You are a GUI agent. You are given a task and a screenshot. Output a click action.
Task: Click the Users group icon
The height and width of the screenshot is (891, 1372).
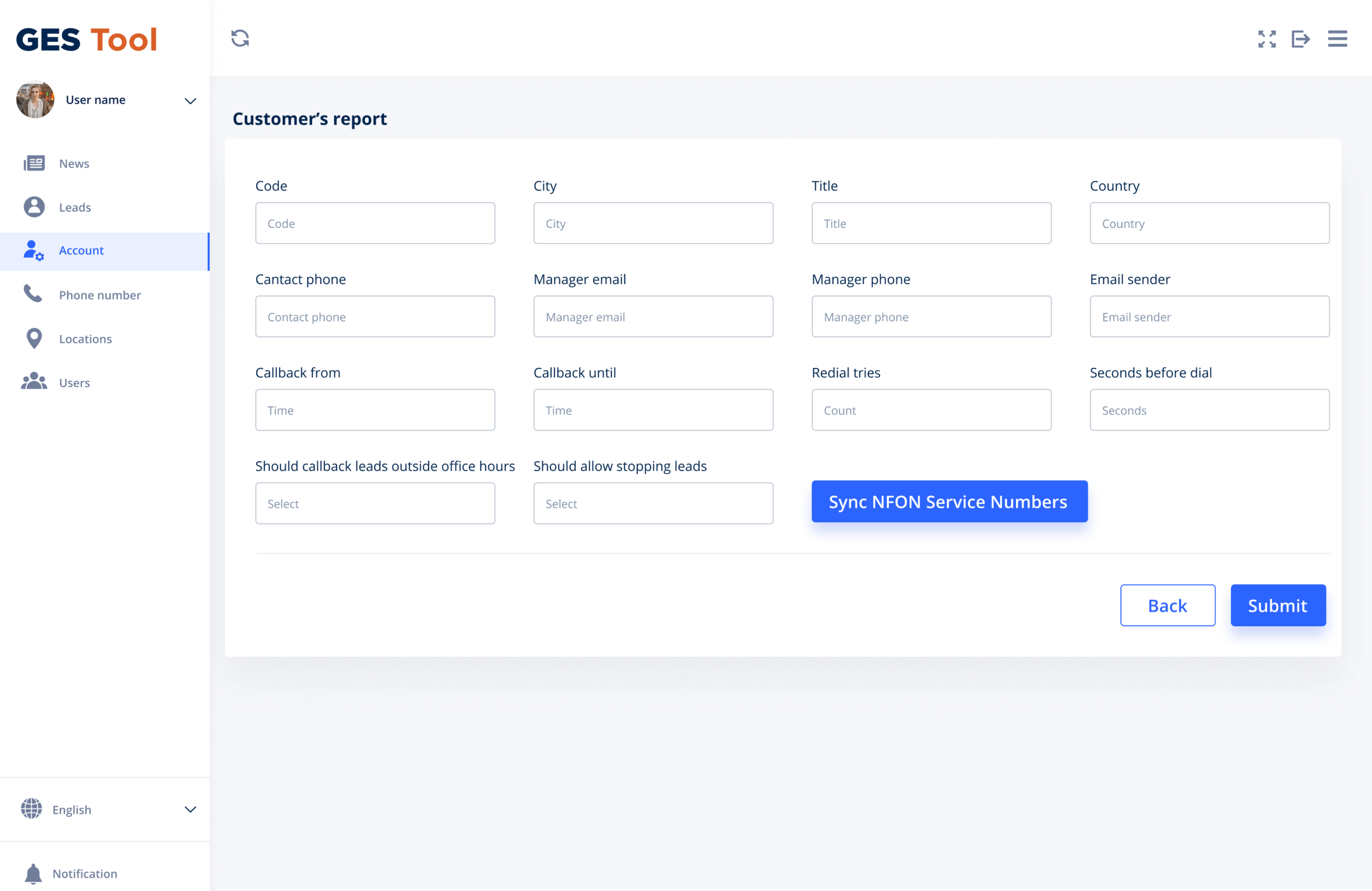[x=34, y=381]
